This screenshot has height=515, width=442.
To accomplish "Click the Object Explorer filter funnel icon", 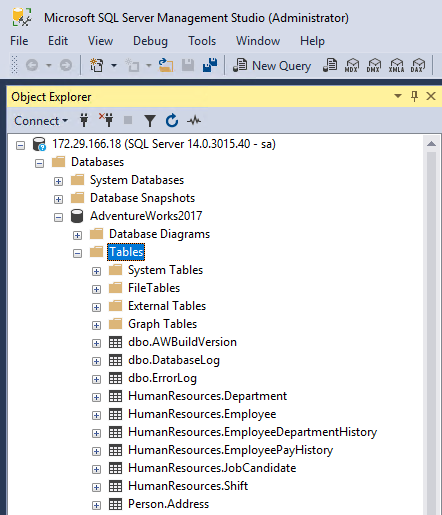I will pyautogui.click(x=150, y=121).
